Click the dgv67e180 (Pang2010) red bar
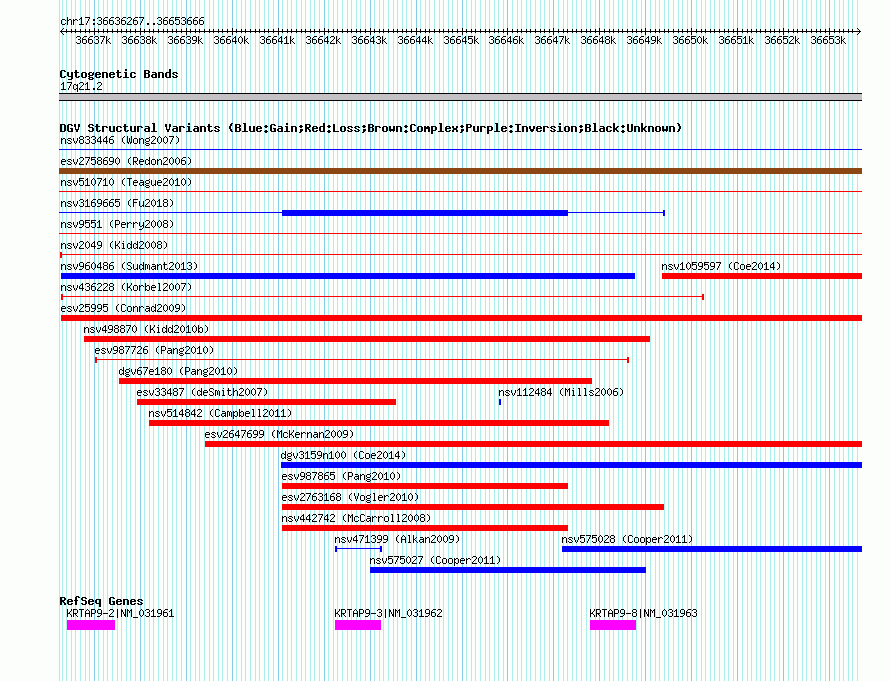Image resolution: width=890 pixels, height=681 pixels. pyautogui.click(x=355, y=381)
